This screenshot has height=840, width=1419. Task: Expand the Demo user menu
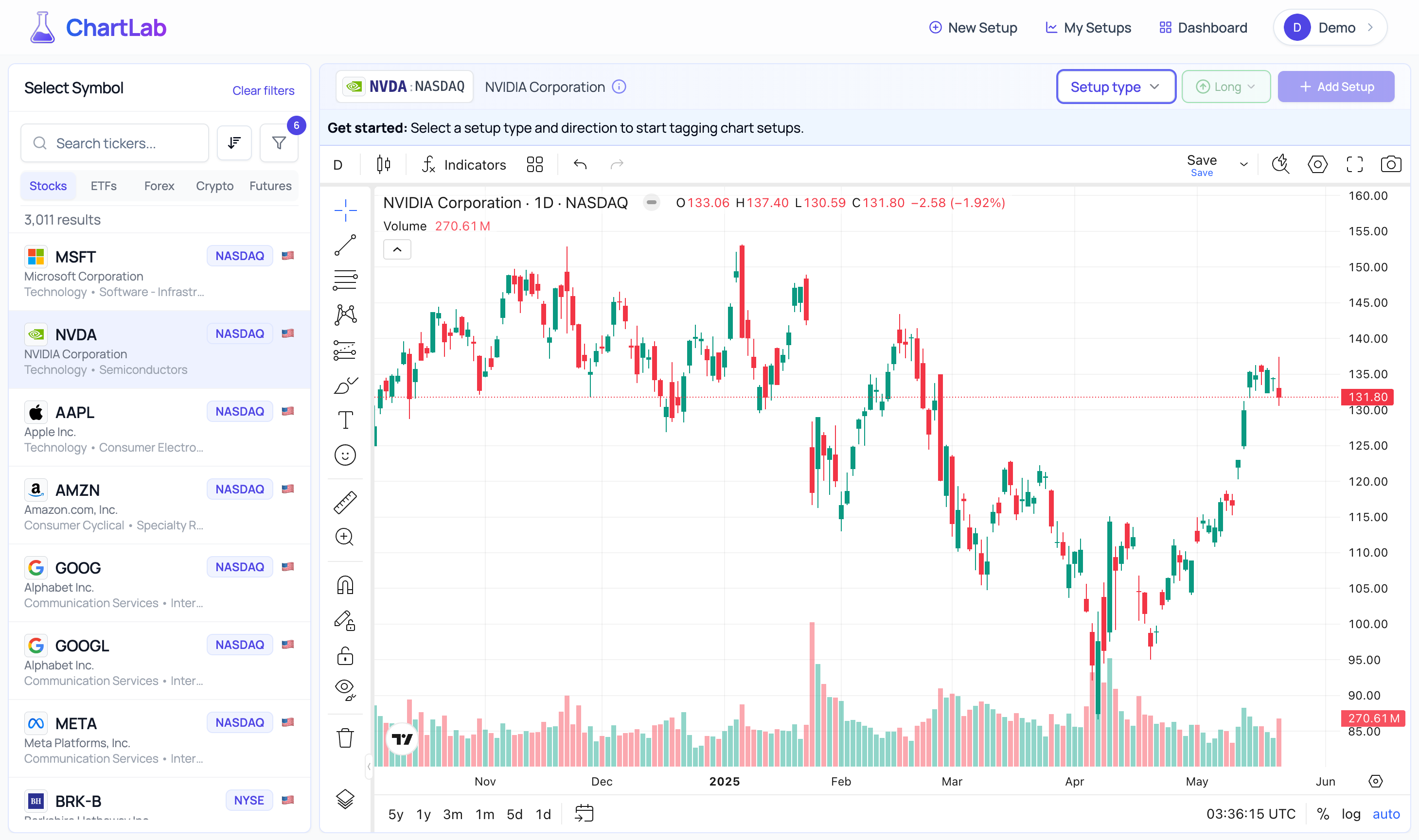coord(1330,27)
